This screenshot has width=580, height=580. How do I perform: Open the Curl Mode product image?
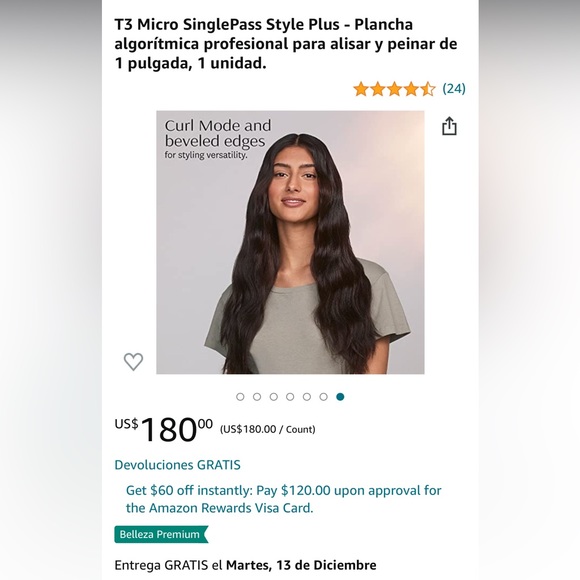(x=290, y=242)
